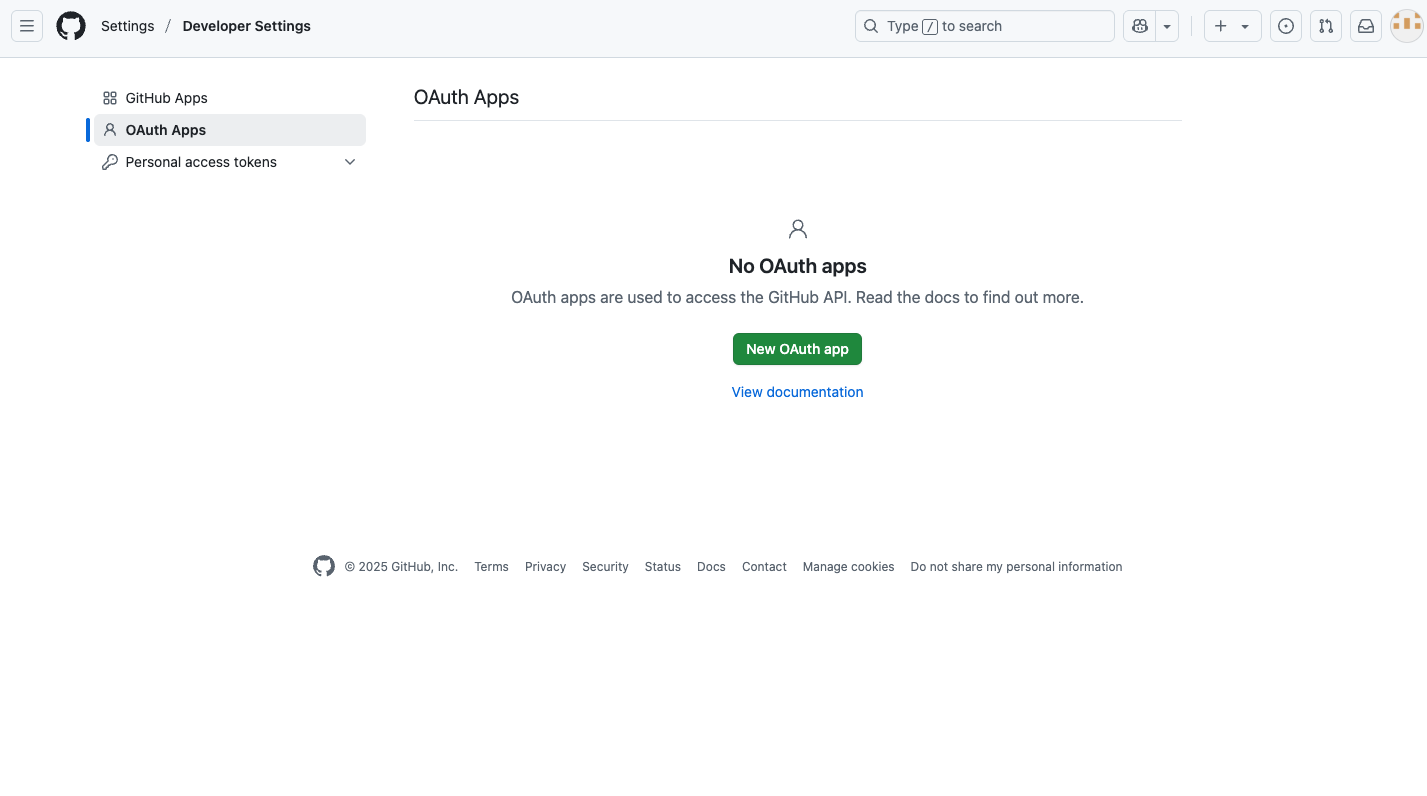Screen dimensions: 1427x796
Task: Click the footer GitHub logo
Action: coord(324,566)
